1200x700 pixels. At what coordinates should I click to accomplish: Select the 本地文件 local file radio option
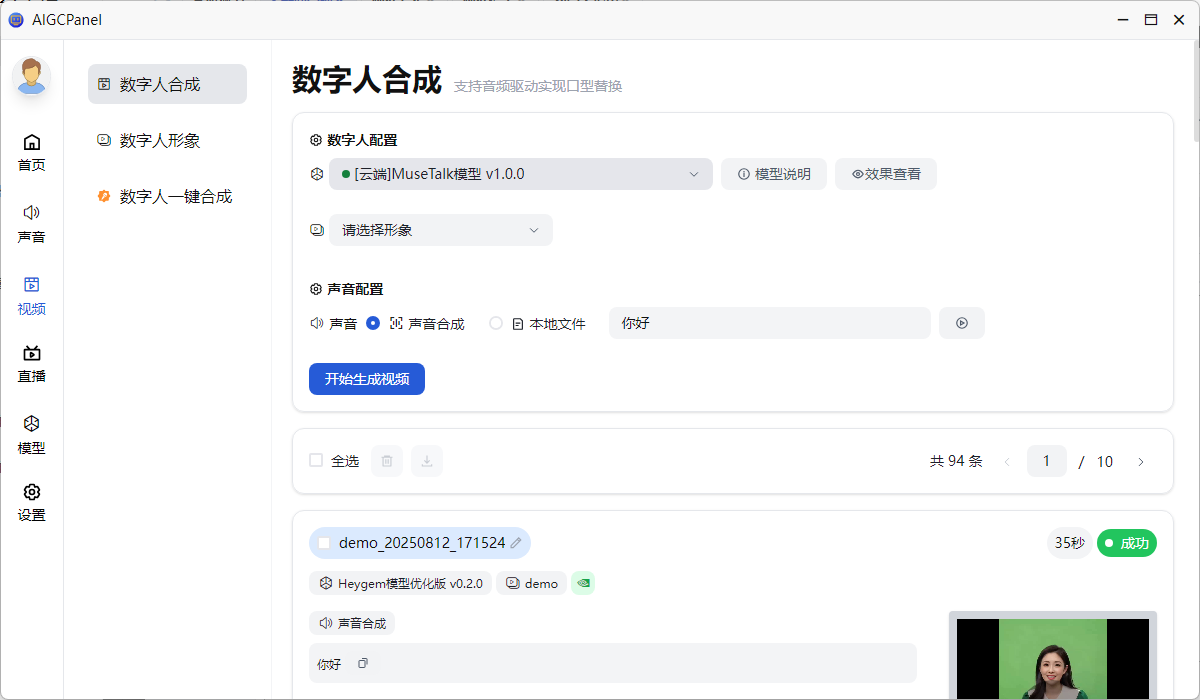tap(496, 322)
